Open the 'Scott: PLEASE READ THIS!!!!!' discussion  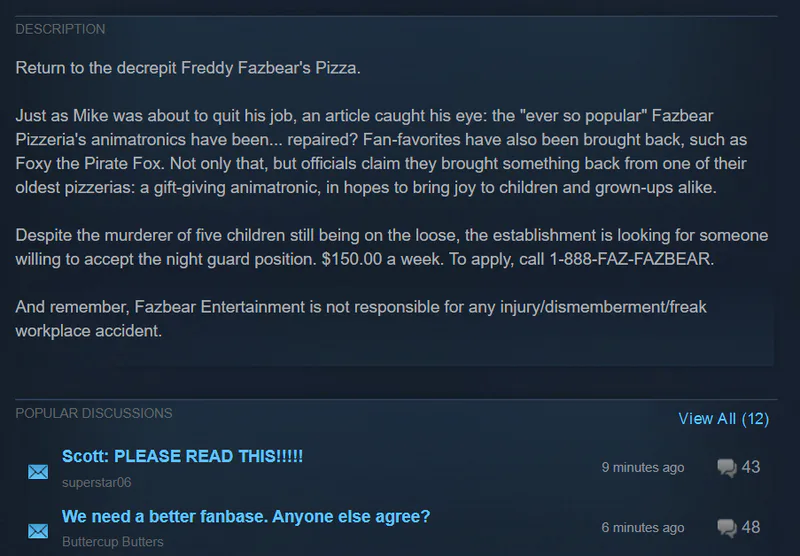coord(182,456)
